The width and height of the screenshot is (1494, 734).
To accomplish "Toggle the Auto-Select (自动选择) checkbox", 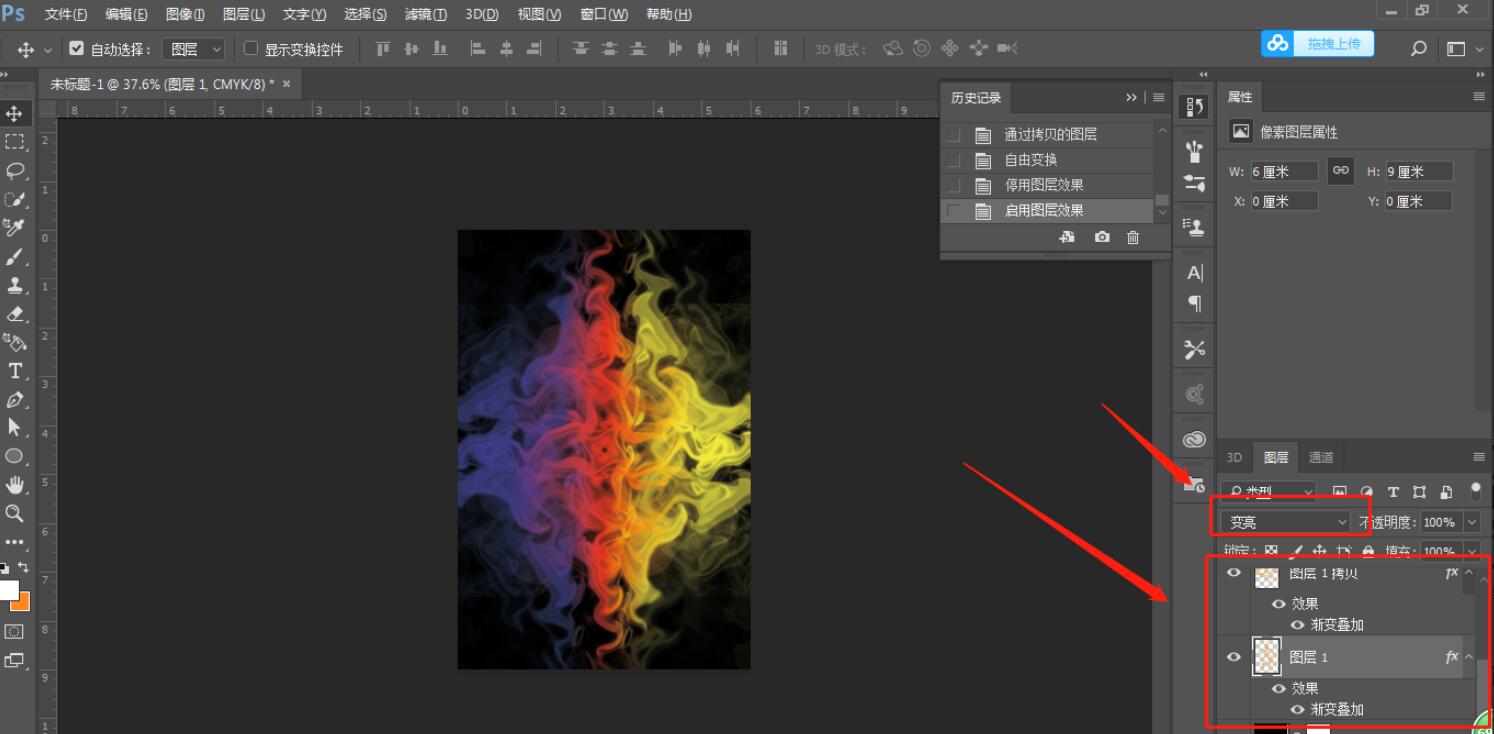I will click(76, 48).
